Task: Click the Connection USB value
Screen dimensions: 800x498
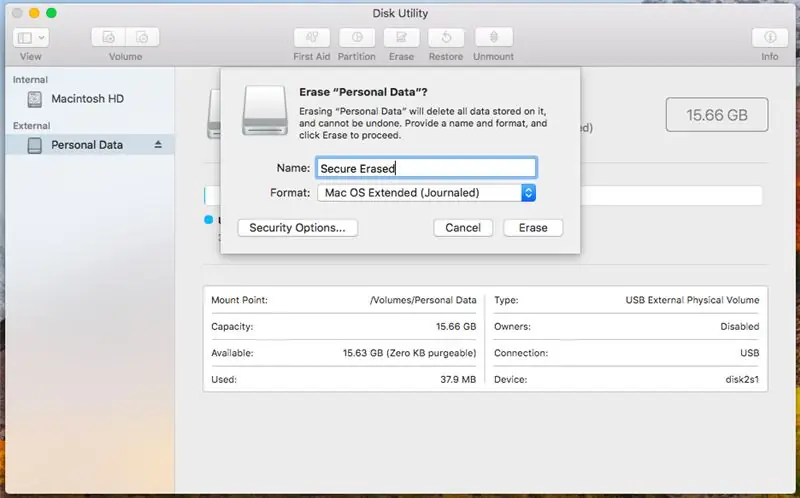Action: point(749,353)
